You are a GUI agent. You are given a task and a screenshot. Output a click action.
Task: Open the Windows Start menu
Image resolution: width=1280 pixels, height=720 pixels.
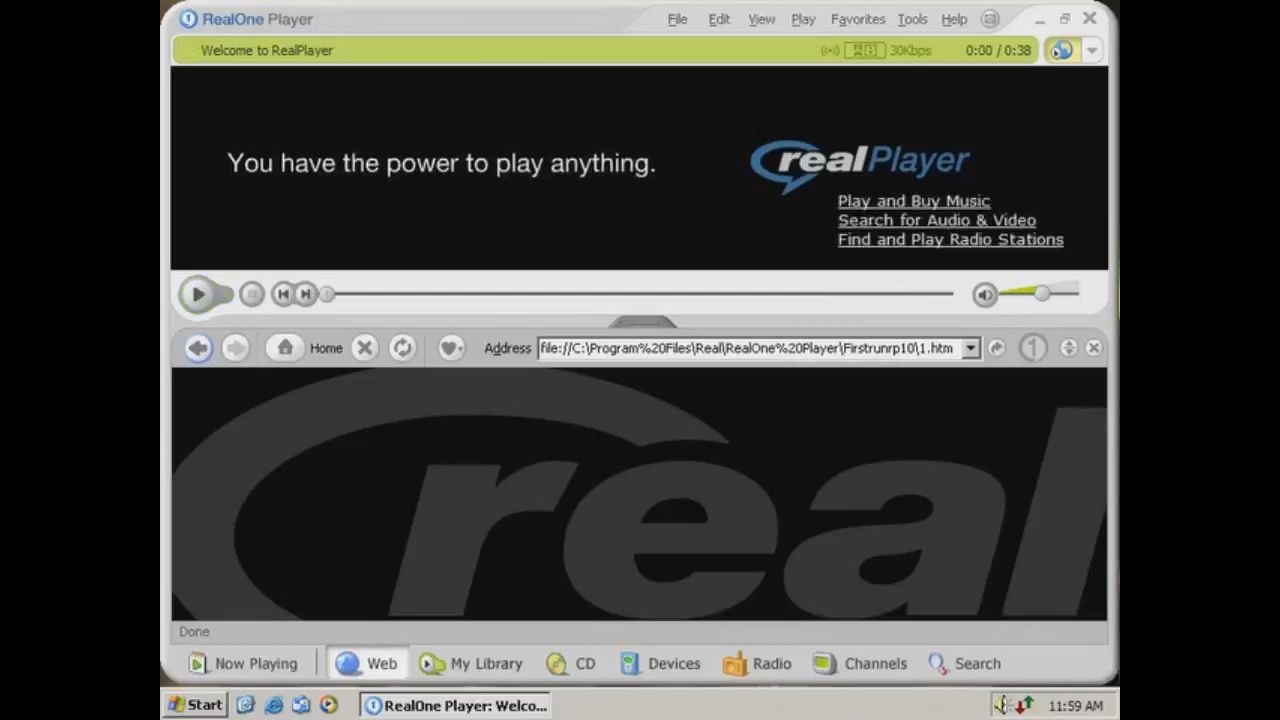click(195, 705)
